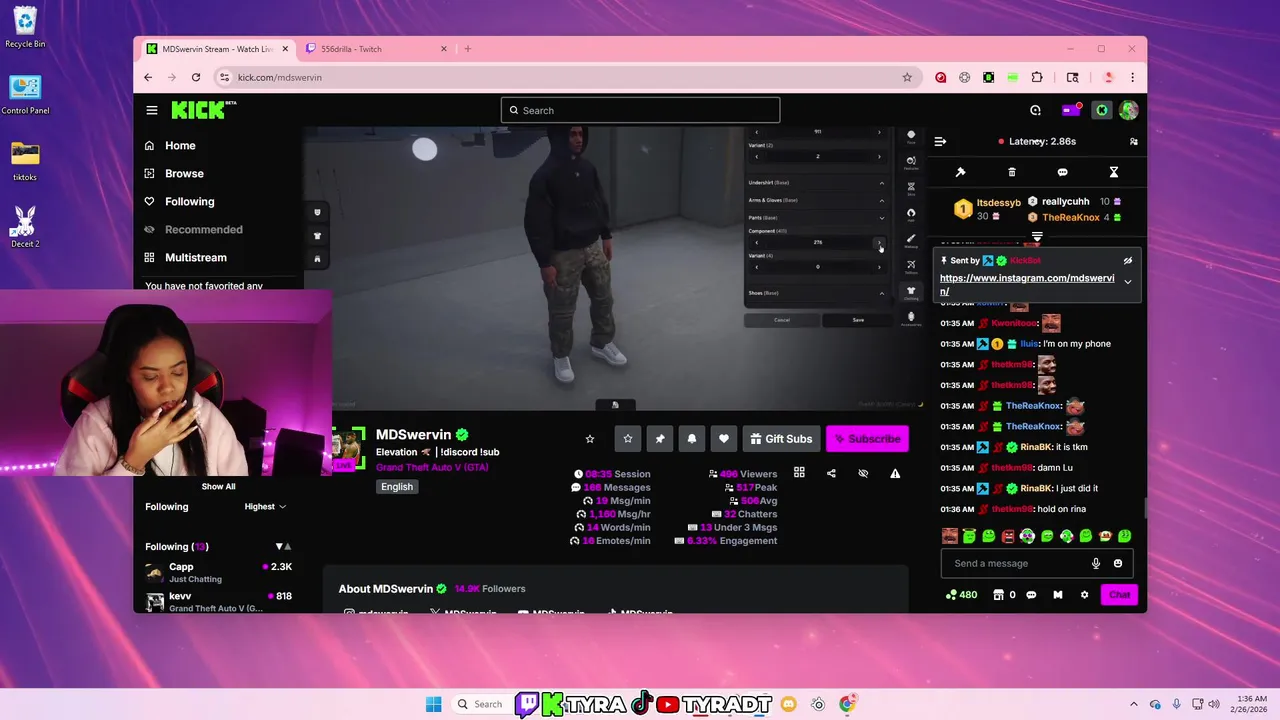
Task: Switch to MDSwervin Stream tab
Action: click(x=217, y=48)
